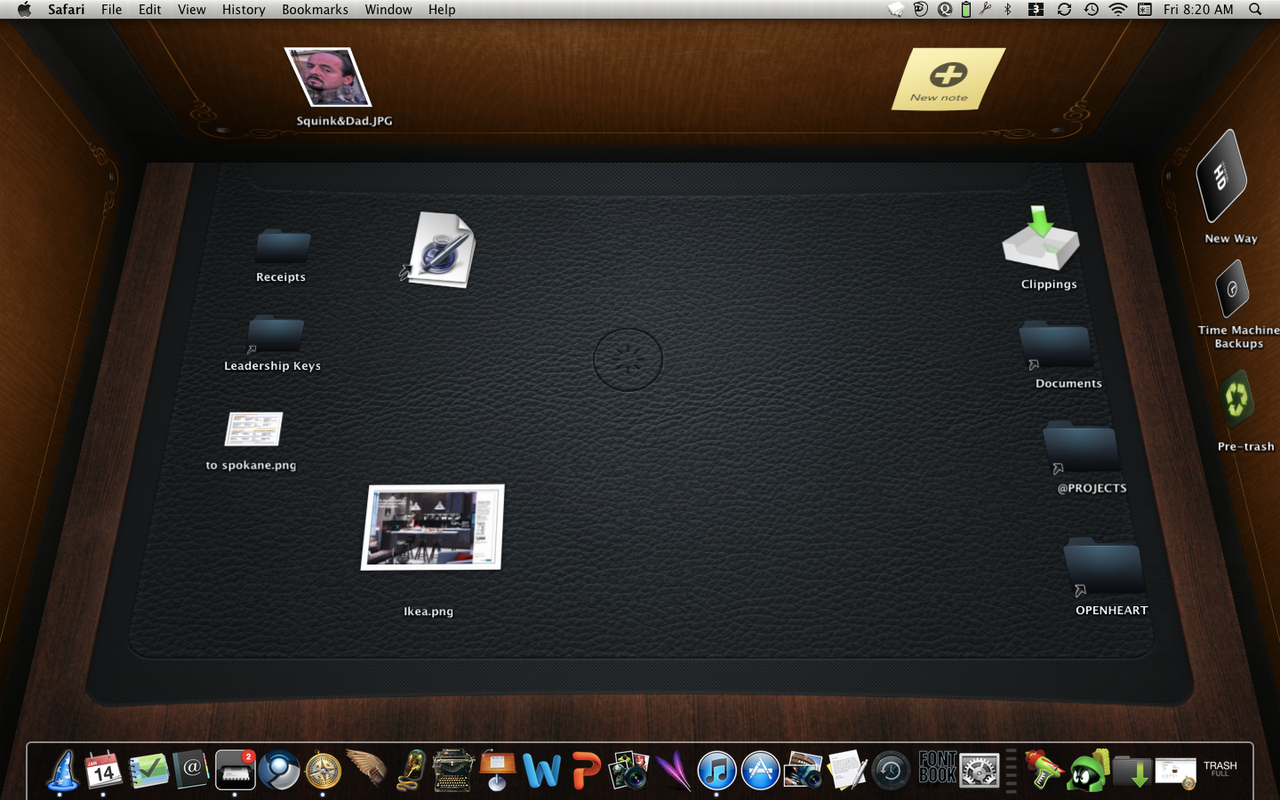
Task: Open the memory chip app with badge 2
Action: coord(235,770)
